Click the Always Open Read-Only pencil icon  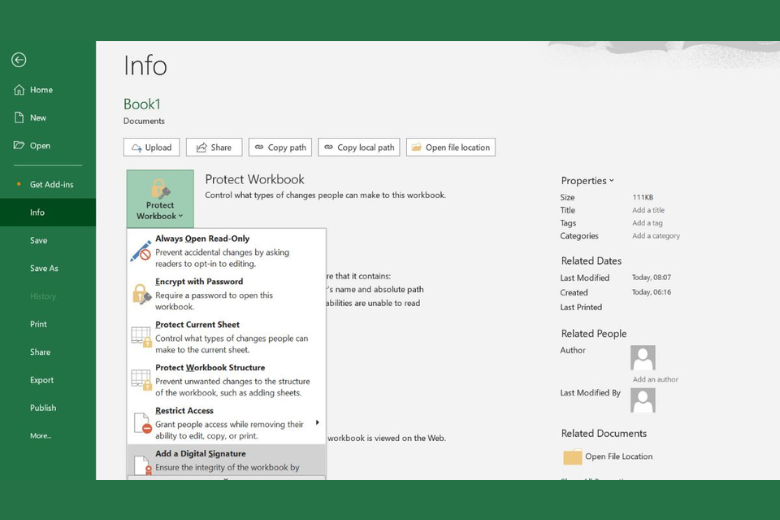141,251
